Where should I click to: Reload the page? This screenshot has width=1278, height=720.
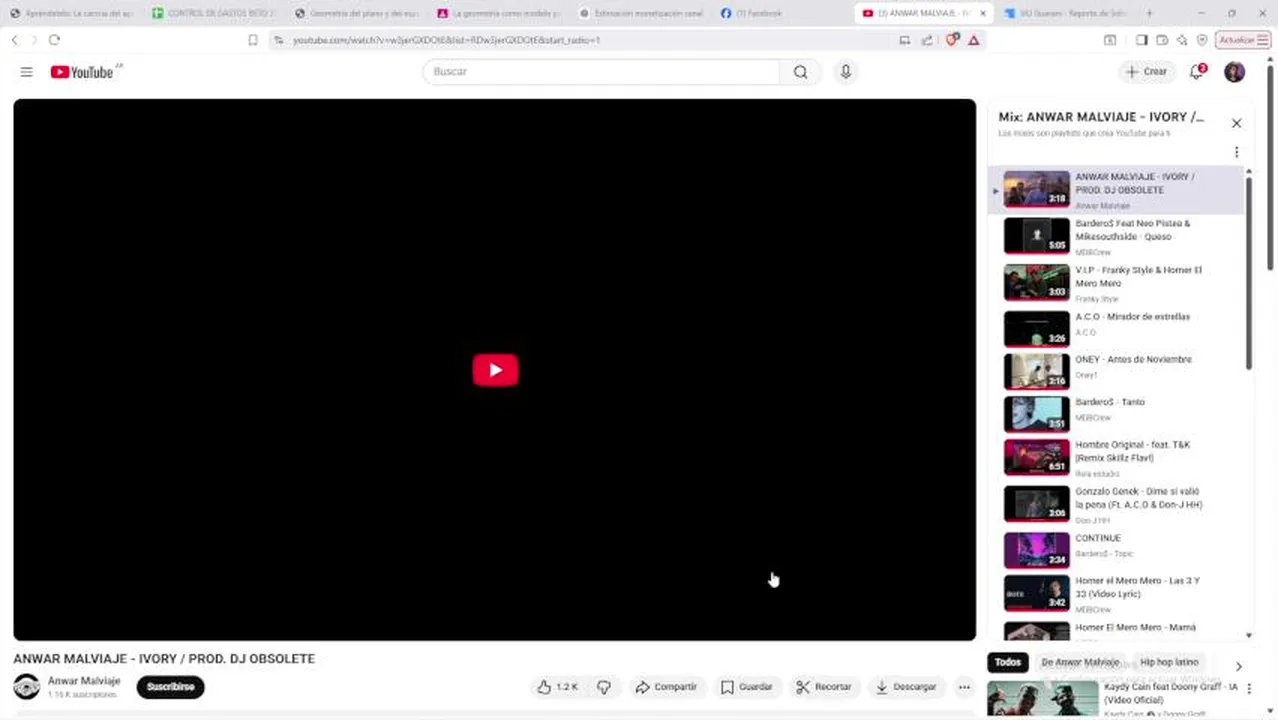click(x=54, y=40)
